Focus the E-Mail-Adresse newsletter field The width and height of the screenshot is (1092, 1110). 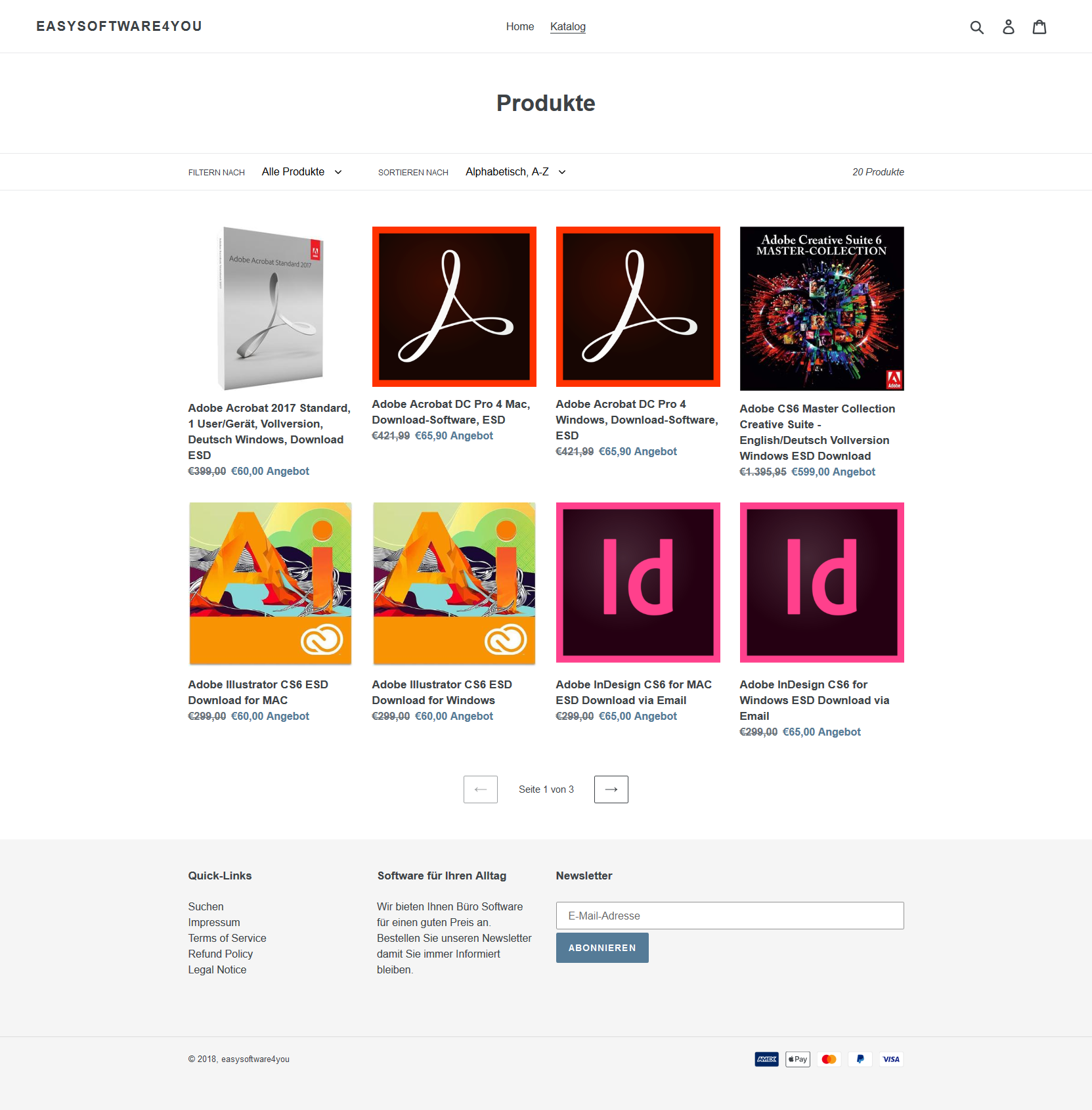coord(730,916)
